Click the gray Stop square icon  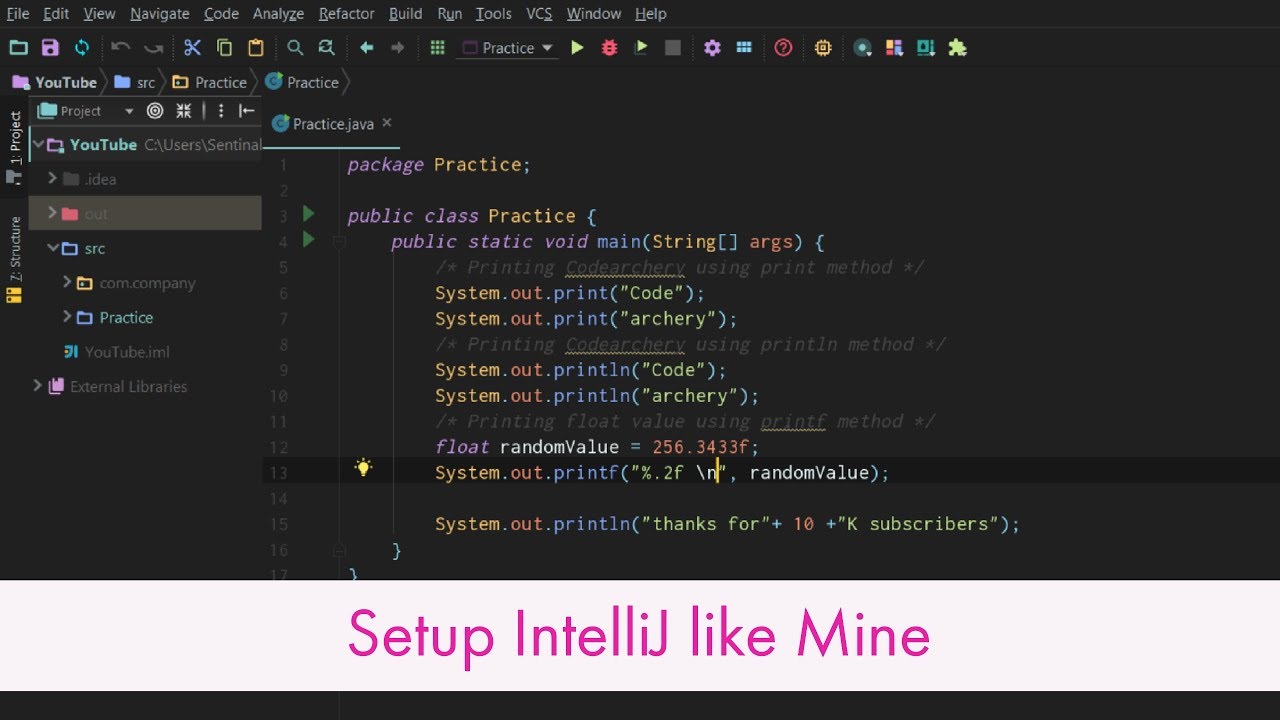[673, 47]
